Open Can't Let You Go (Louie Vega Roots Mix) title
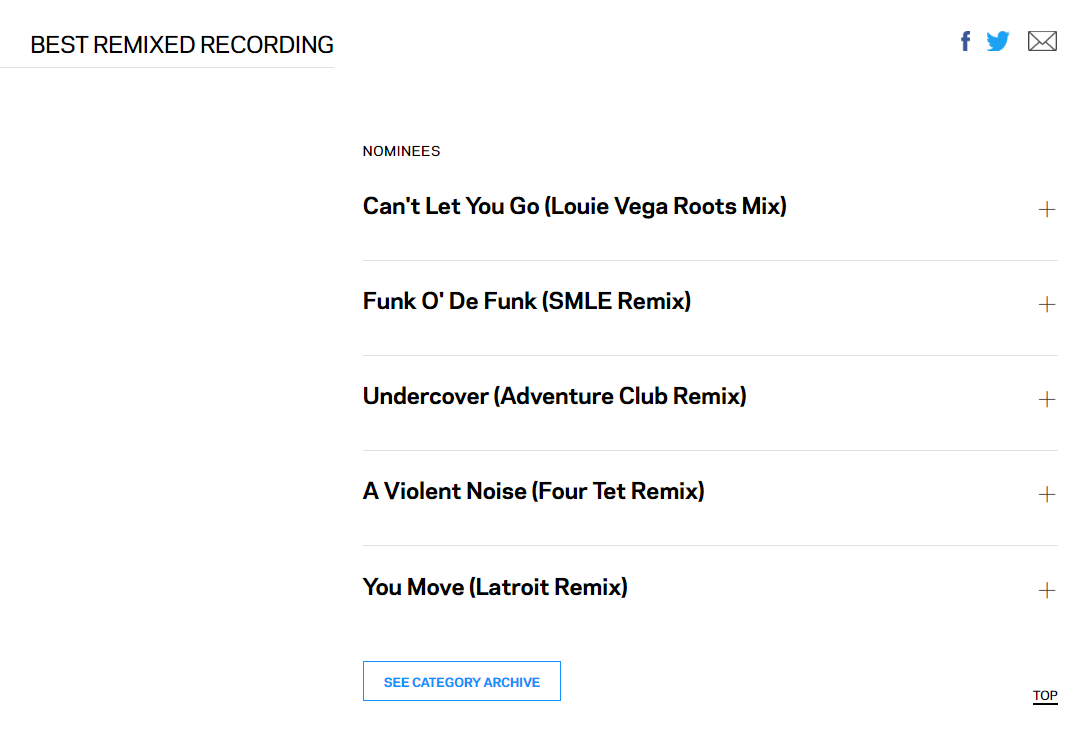Image resolution: width=1080 pixels, height=744 pixels. (574, 206)
